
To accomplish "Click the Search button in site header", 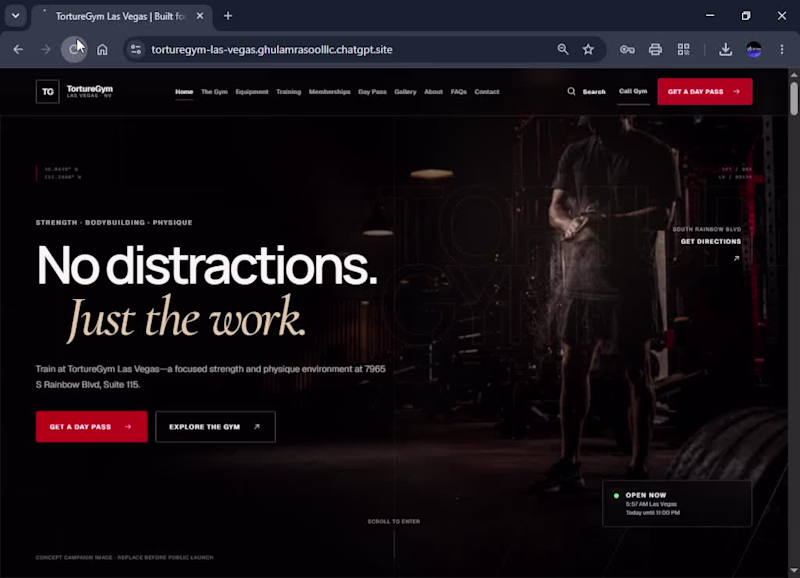I will [x=586, y=92].
